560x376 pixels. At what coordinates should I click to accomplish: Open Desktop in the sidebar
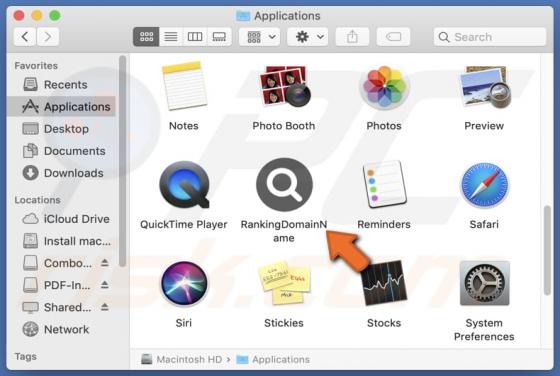(x=62, y=129)
